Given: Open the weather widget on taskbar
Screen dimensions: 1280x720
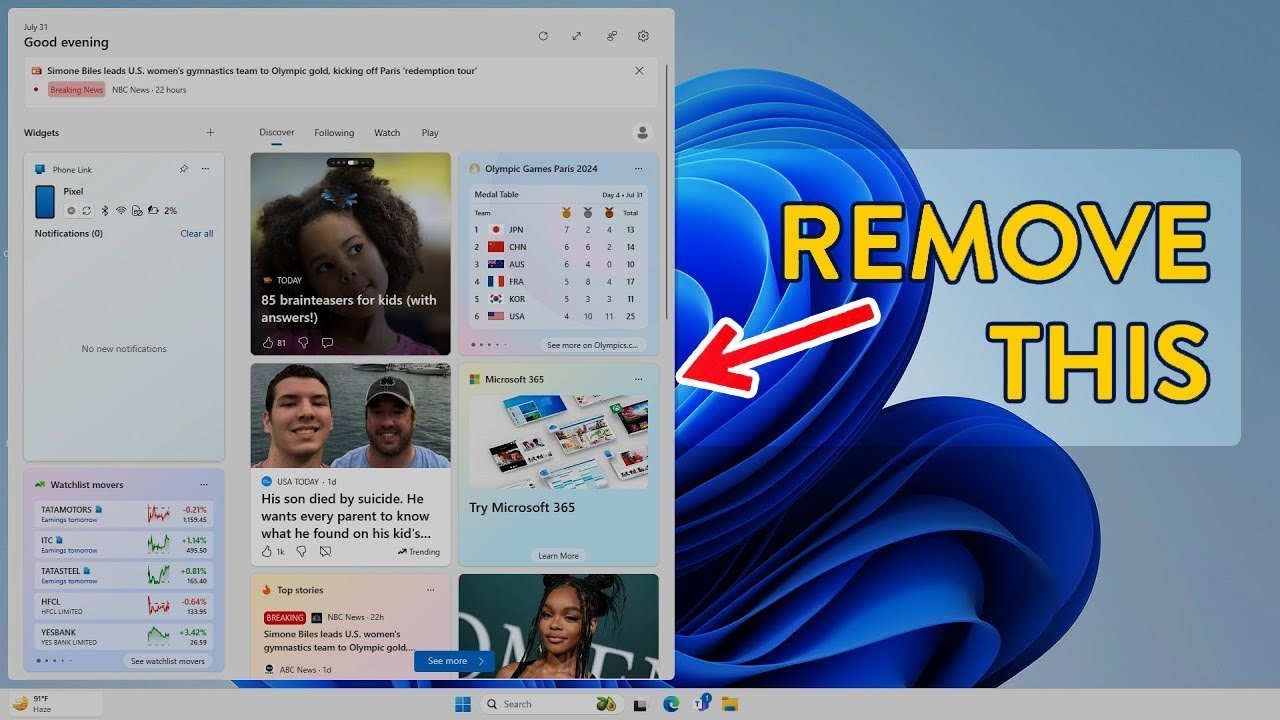Looking at the screenshot, I should (x=56, y=704).
